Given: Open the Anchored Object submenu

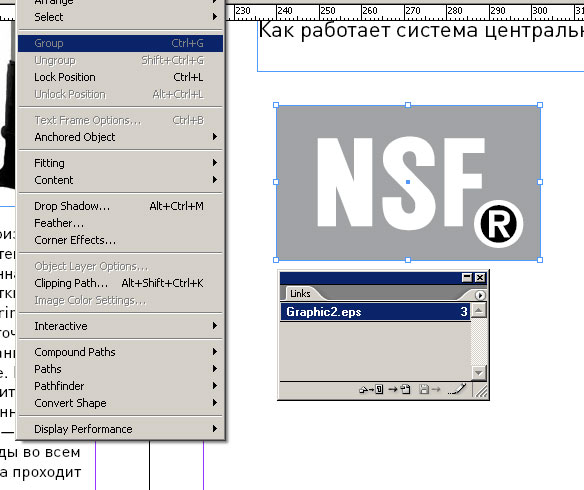Looking at the screenshot, I should point(120,137).
